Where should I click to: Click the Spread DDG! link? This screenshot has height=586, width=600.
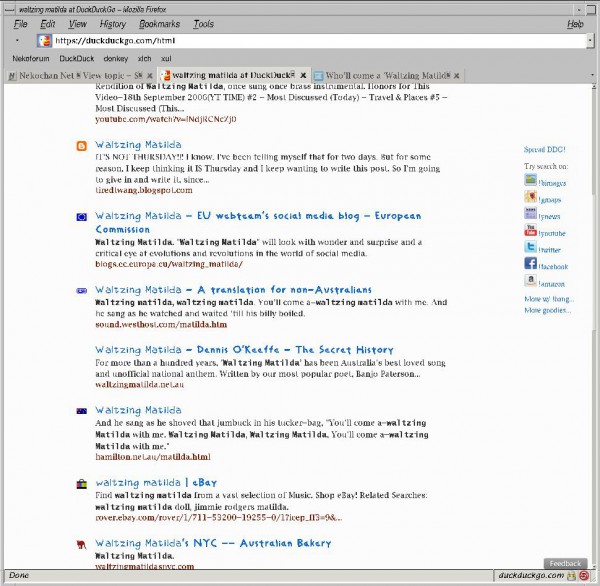pos(545,150)
